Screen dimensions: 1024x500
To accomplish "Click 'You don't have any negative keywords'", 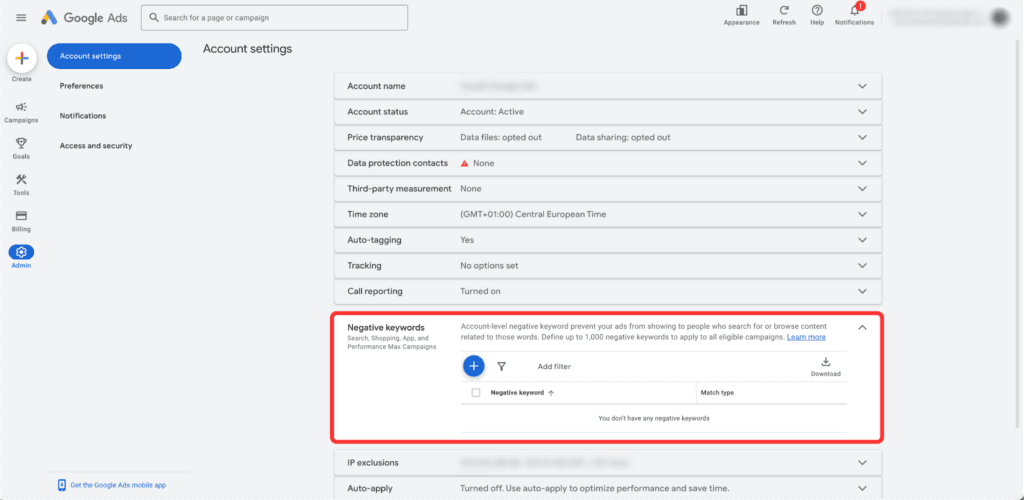I will point(654,418).
